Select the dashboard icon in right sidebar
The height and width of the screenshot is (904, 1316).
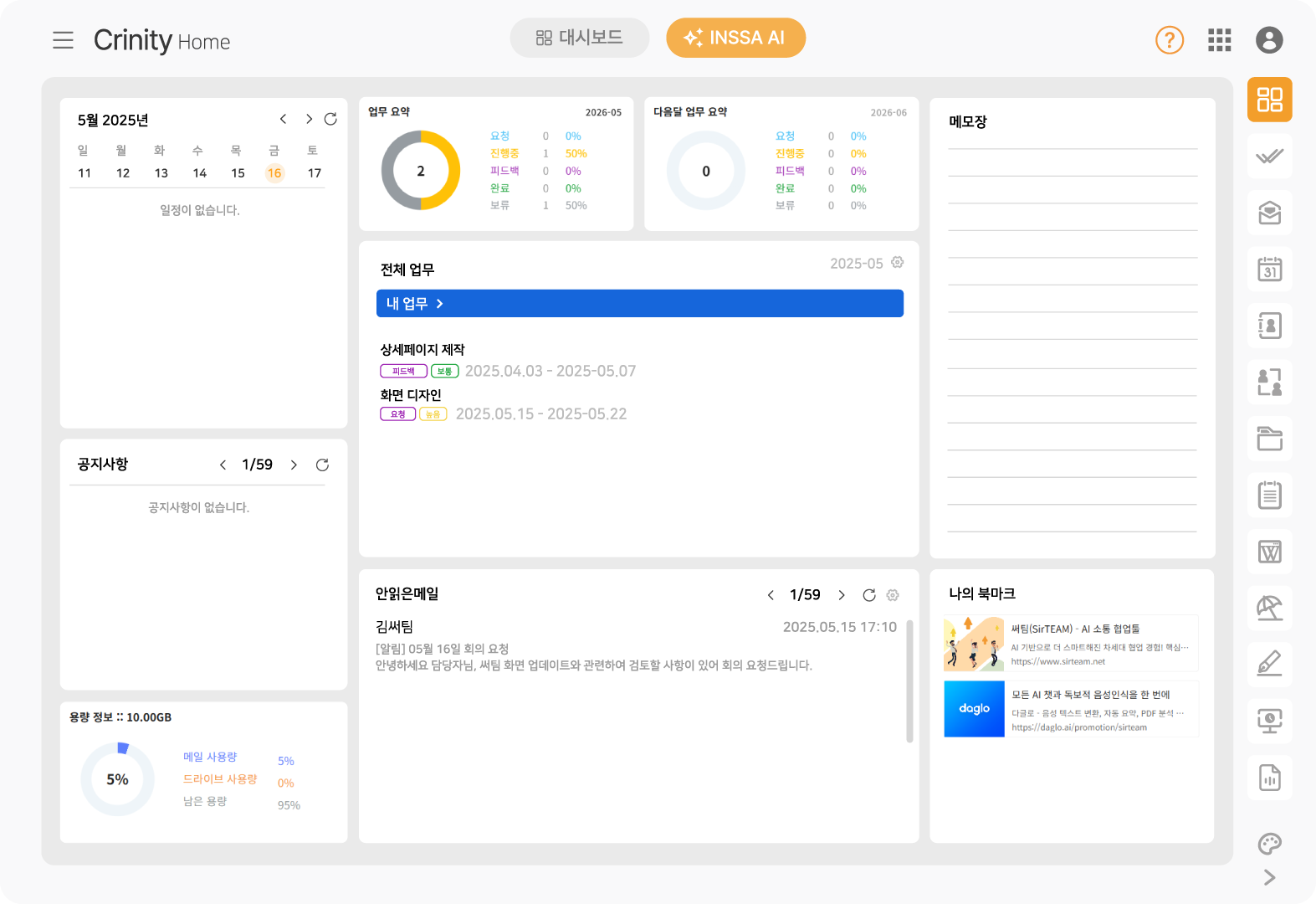pyautogui.click(x=1269, y=100)
